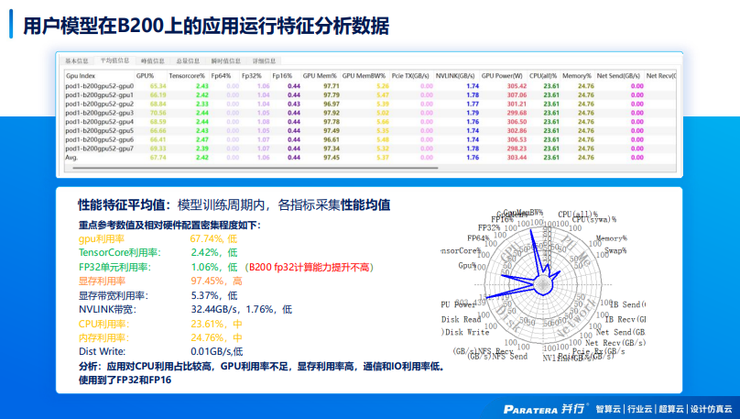Click the value 32.44GB/s，1.76%，低
The image size is (740, 419).
(242, 310)
